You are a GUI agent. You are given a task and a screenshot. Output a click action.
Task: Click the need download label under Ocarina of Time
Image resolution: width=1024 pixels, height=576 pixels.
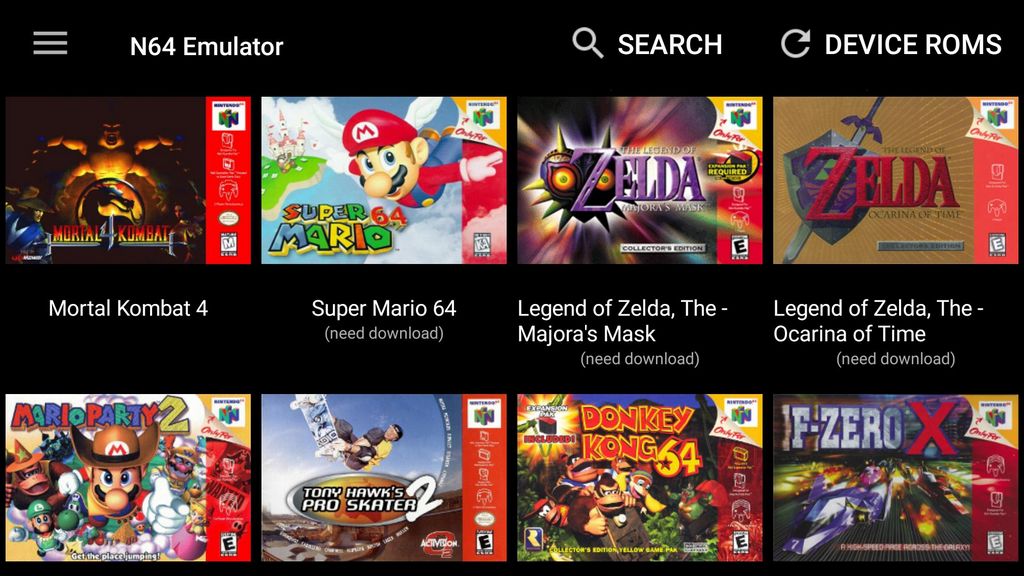(x=895, y=356)
